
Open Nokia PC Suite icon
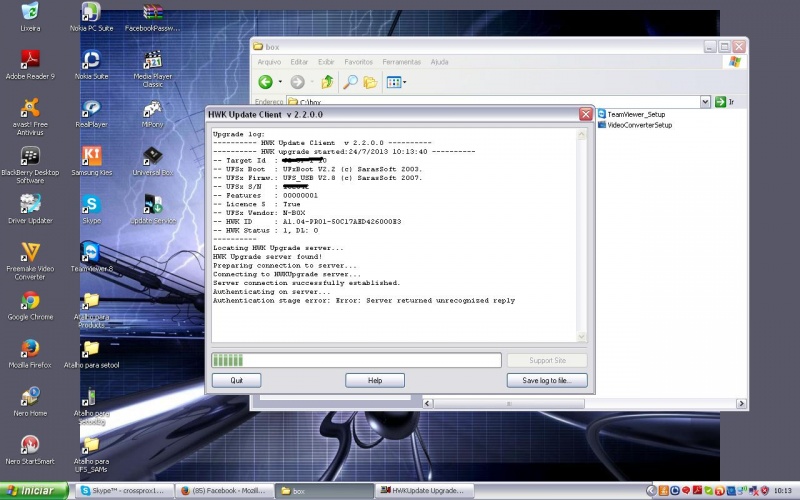point(91,17)
